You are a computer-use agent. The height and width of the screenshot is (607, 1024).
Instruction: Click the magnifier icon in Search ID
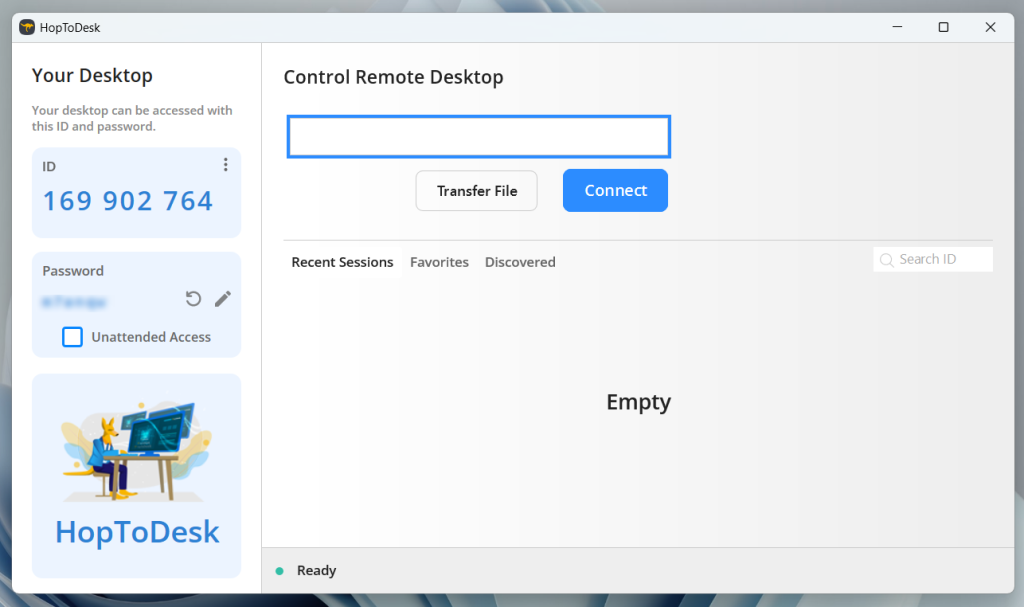click(x=886, y=260)
